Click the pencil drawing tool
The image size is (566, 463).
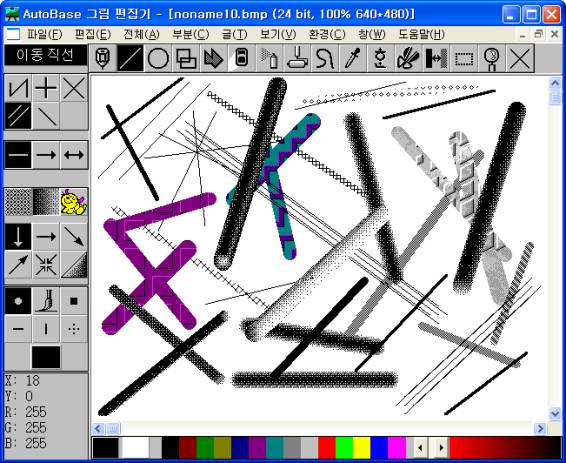[103, 58]
